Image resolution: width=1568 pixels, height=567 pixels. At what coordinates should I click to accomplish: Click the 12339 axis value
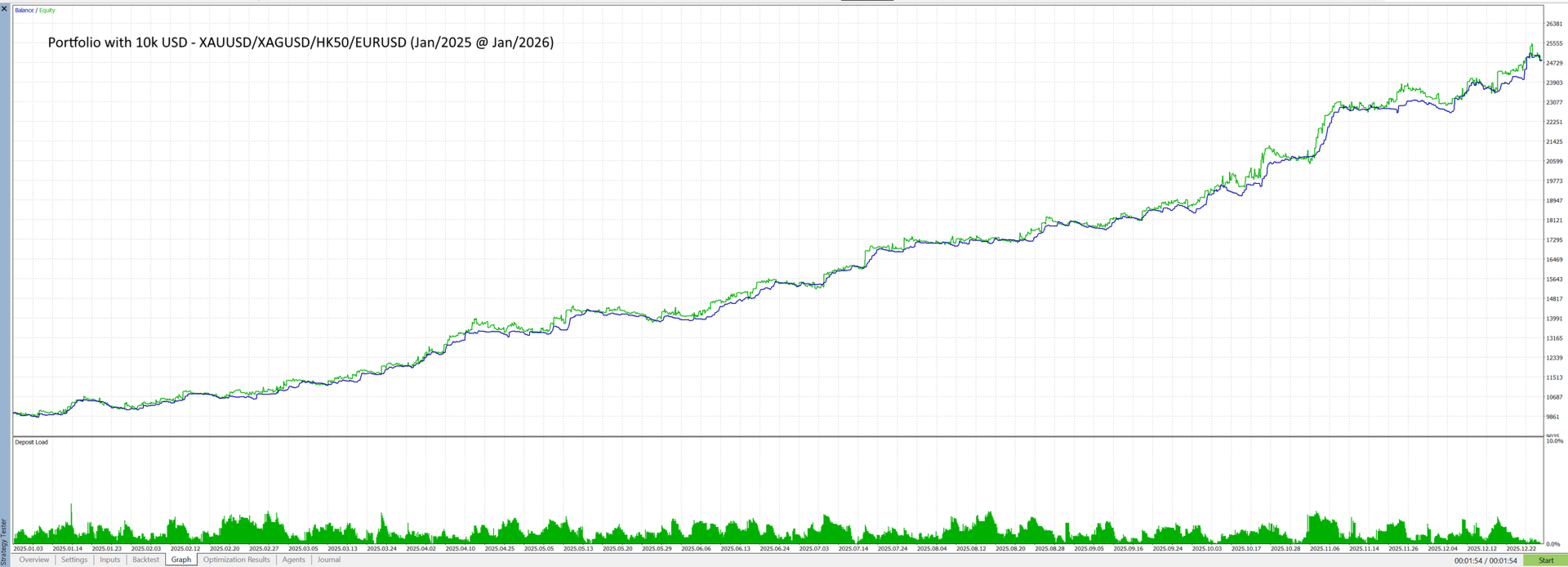(1554, 358)
